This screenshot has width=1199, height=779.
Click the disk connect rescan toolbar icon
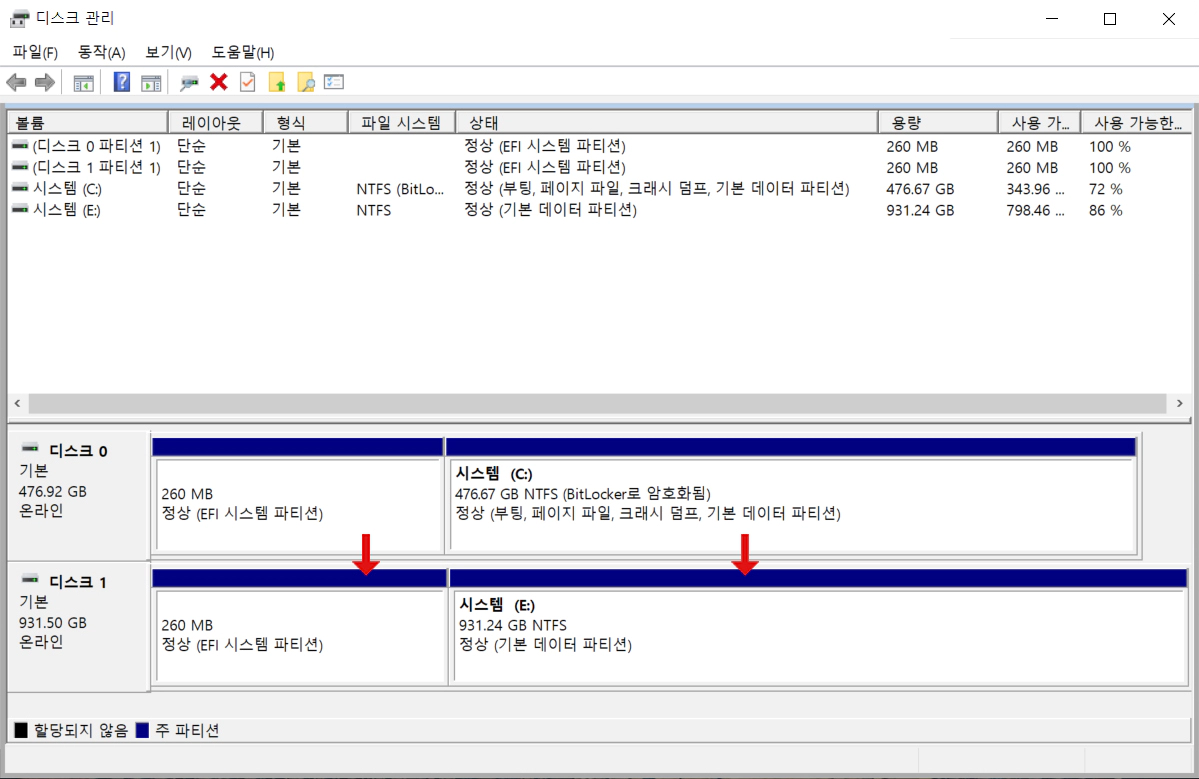click(x=188, y=83)
